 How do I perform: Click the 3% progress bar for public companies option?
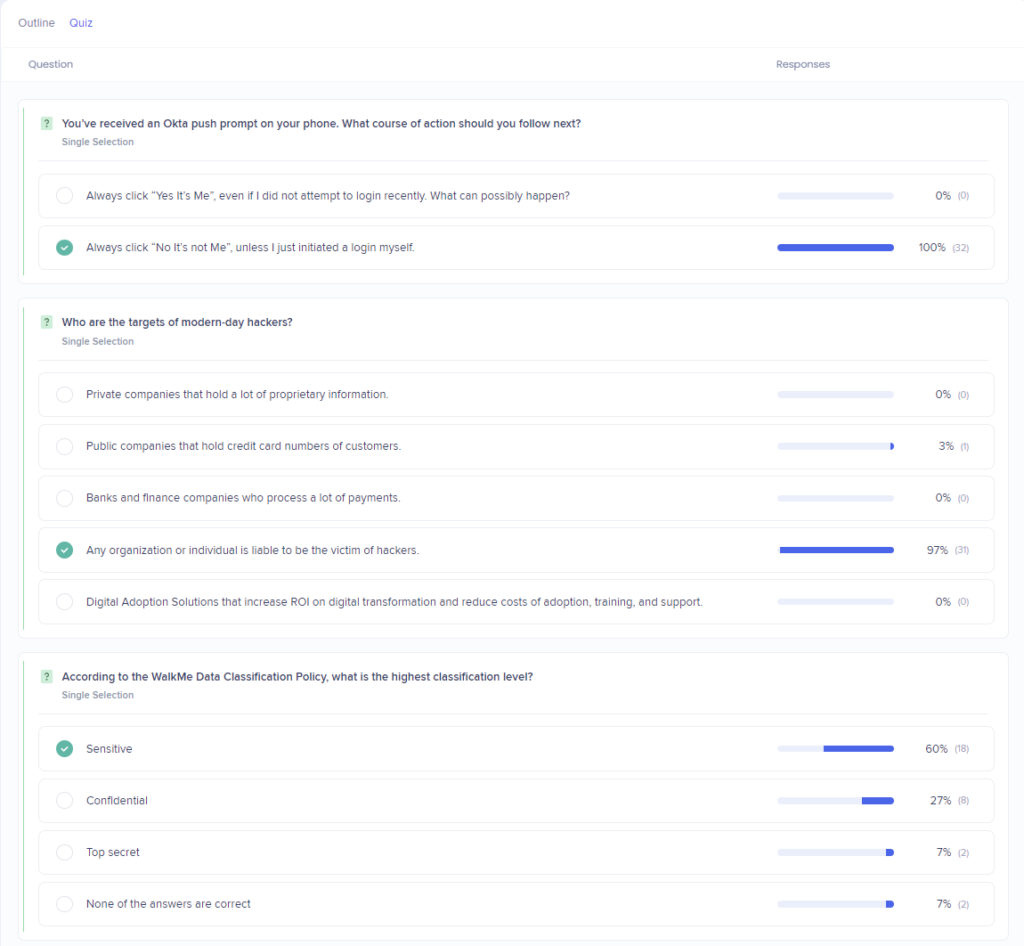[x=835, y=446]
